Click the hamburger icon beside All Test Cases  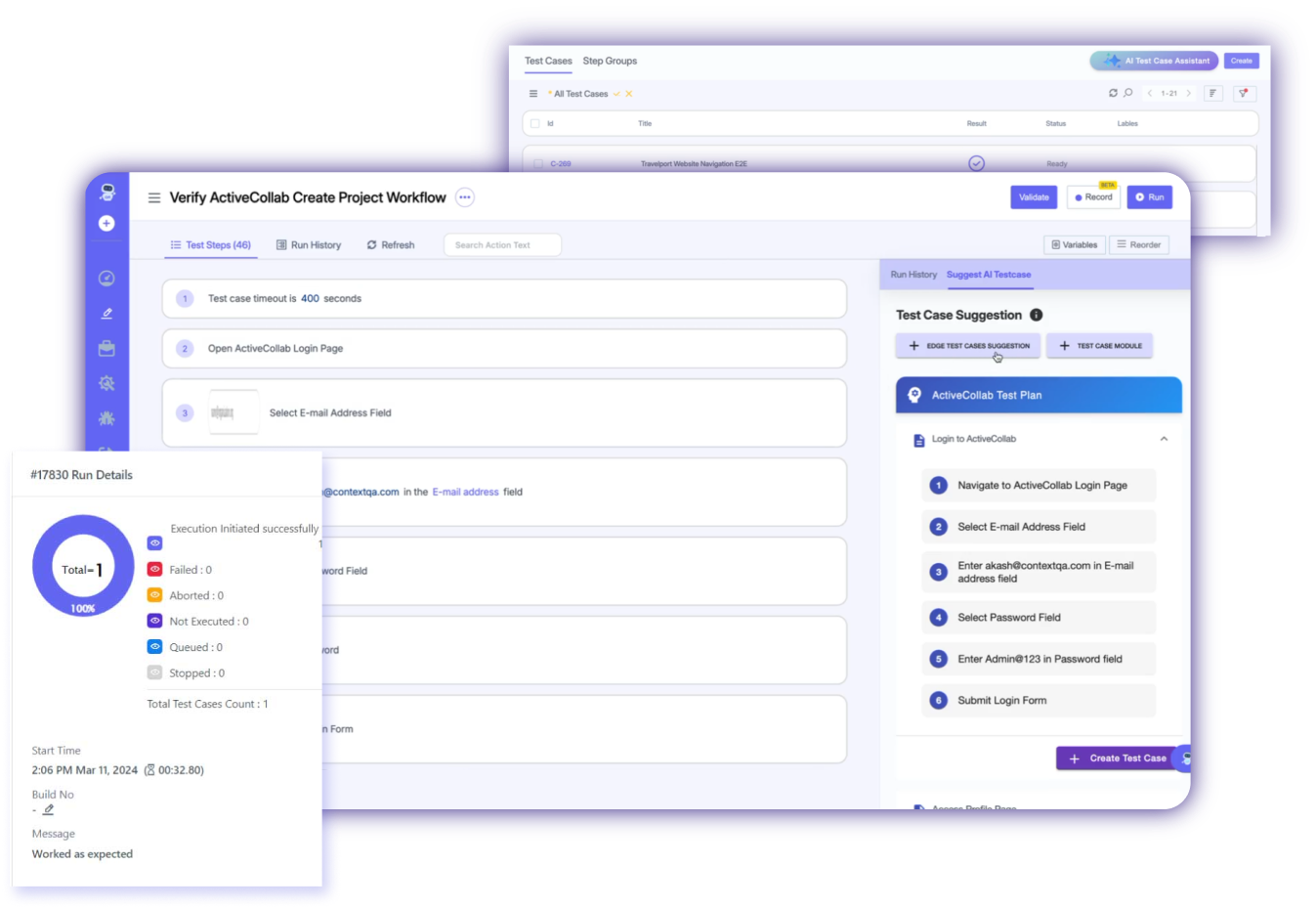533,94
